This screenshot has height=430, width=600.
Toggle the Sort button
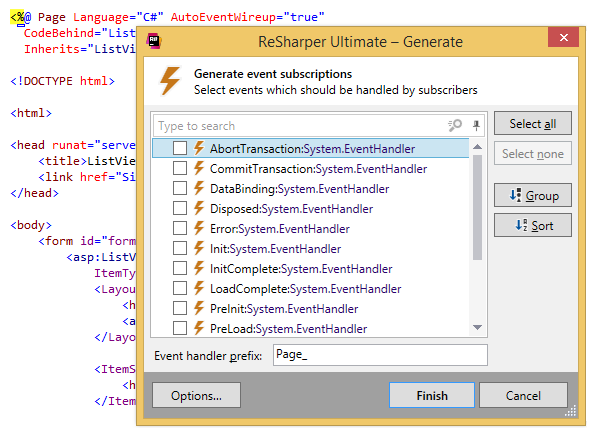pyautogui.click(x=533, y=225)
